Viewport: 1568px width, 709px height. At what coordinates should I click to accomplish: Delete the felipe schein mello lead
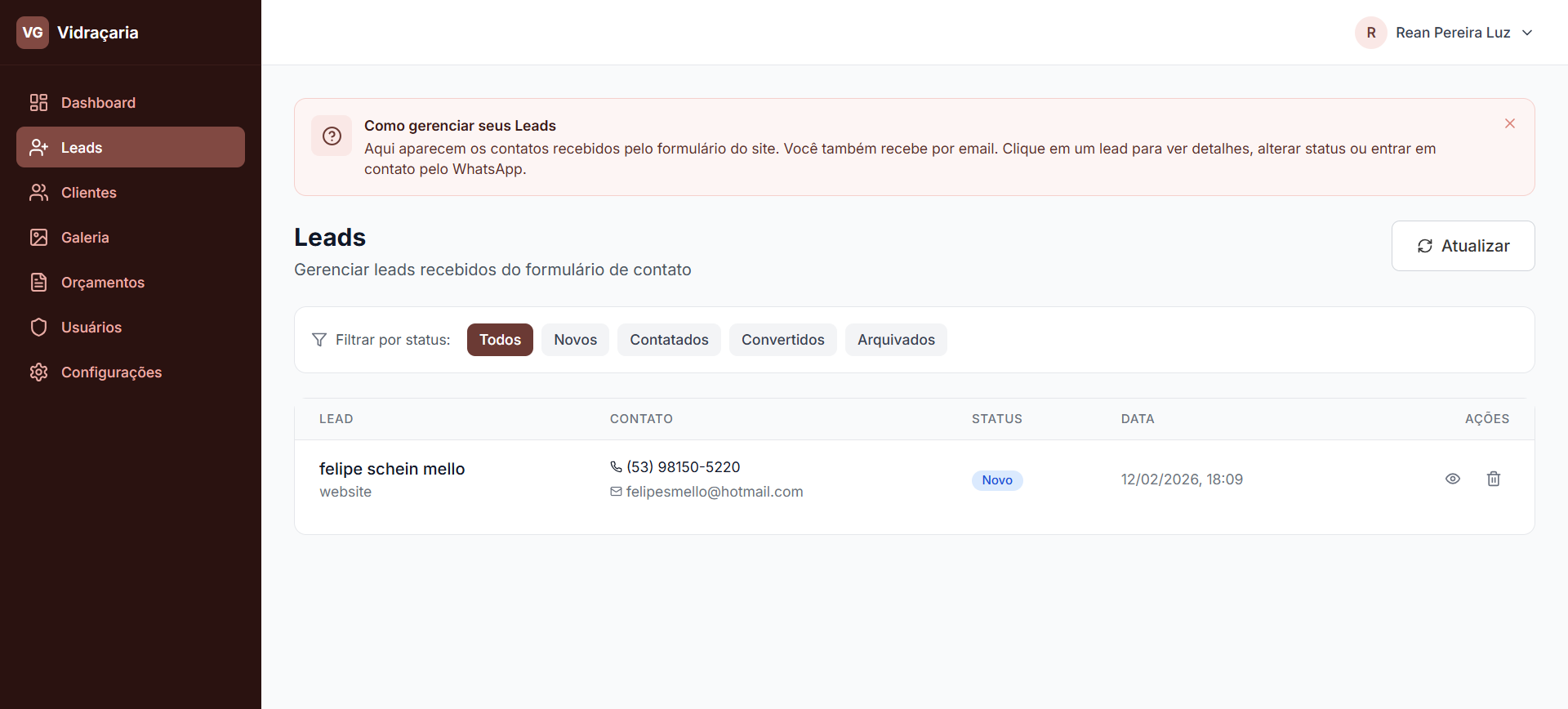click(1493, 479)
